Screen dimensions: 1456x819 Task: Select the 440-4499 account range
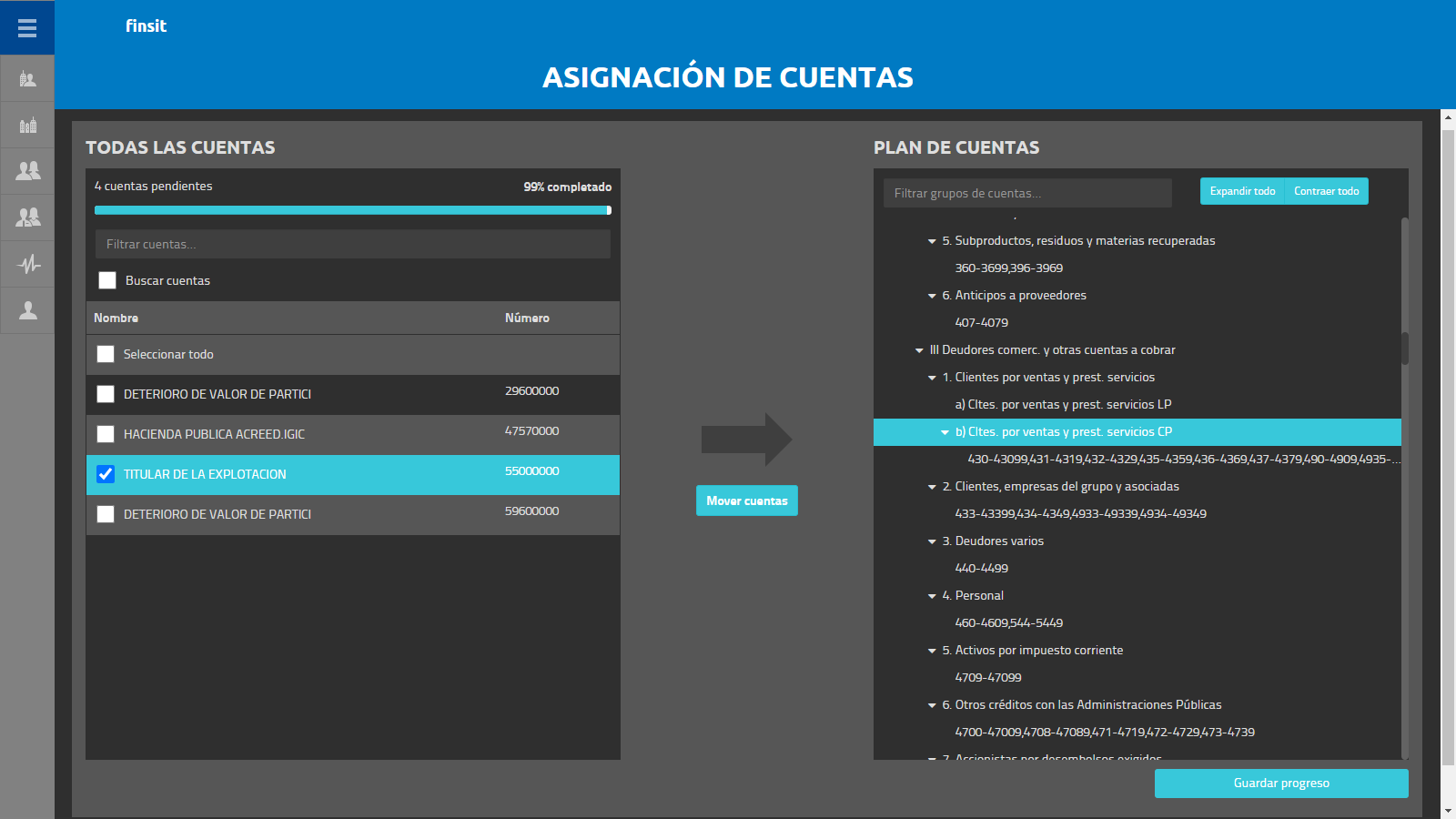pyautogui.click(x=982, y=569)
